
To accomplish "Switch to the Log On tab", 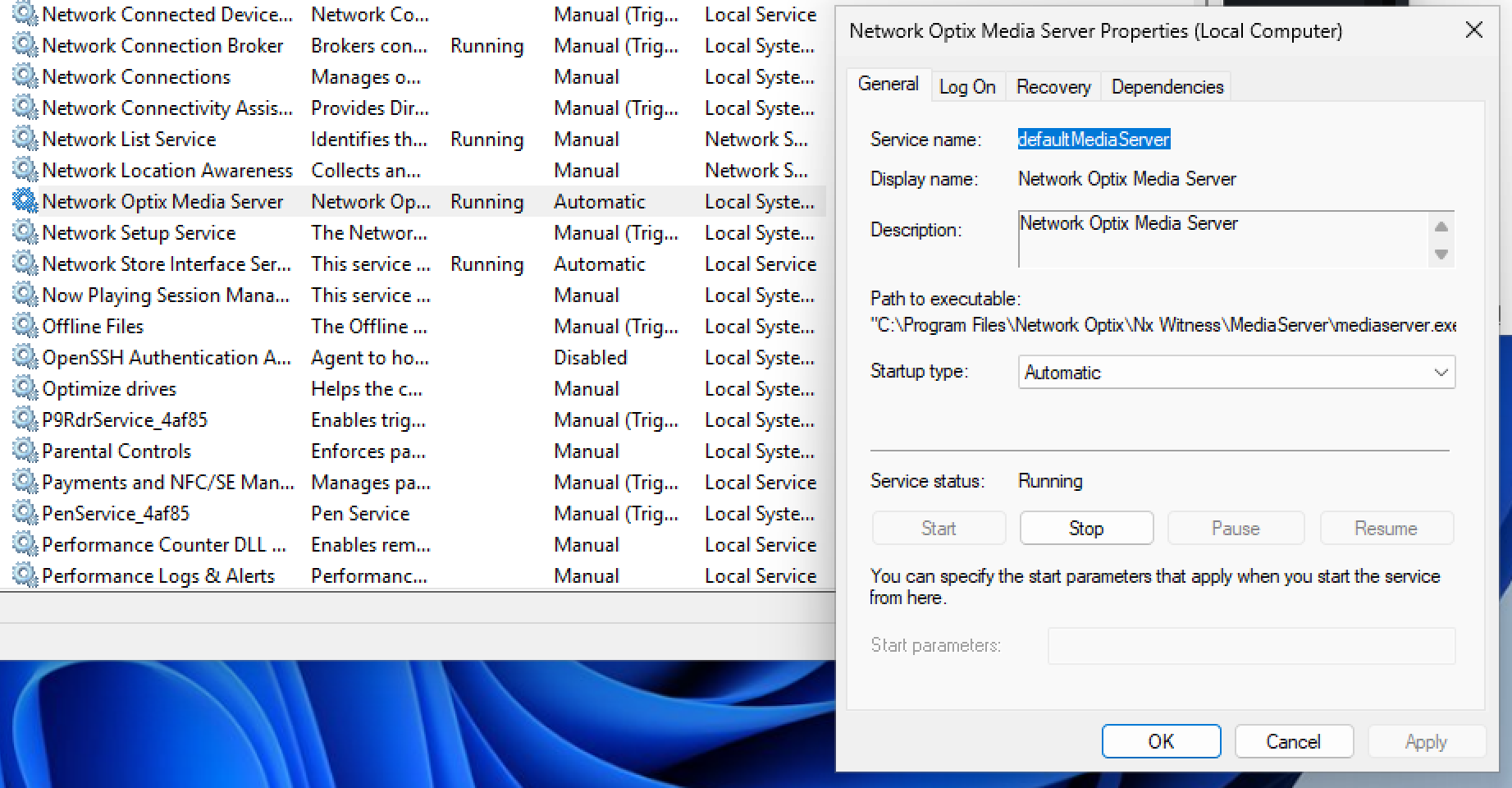I will point(967,87).
